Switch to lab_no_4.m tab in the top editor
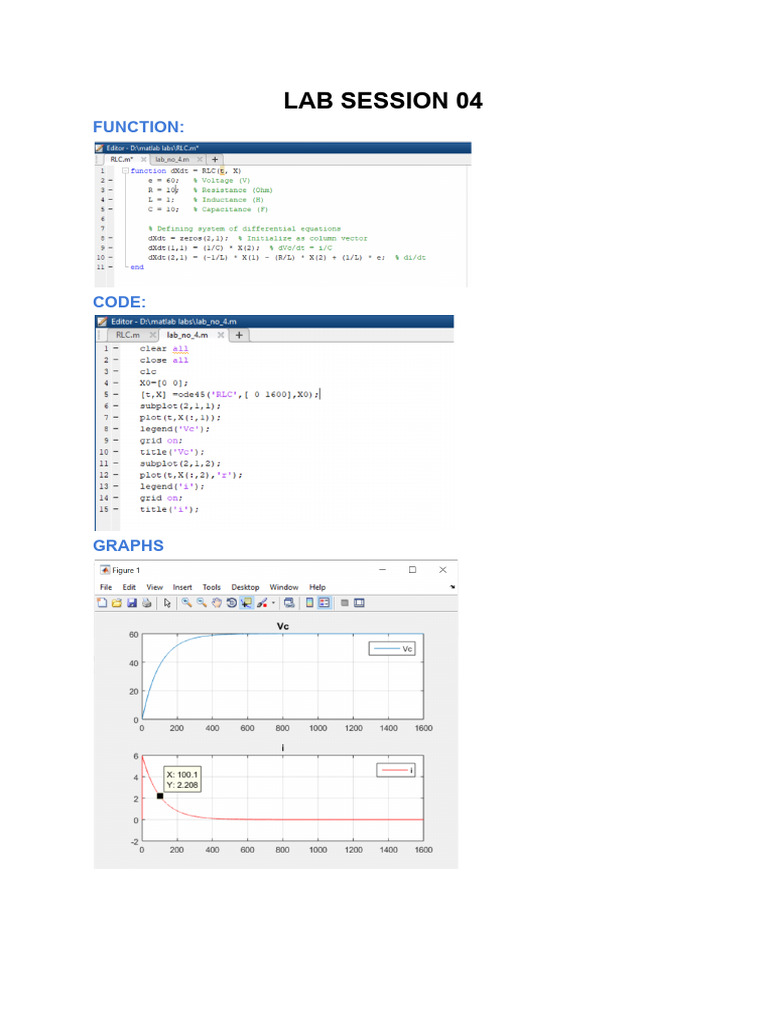Screen dimensions: 768x1024 click(172, 159)
